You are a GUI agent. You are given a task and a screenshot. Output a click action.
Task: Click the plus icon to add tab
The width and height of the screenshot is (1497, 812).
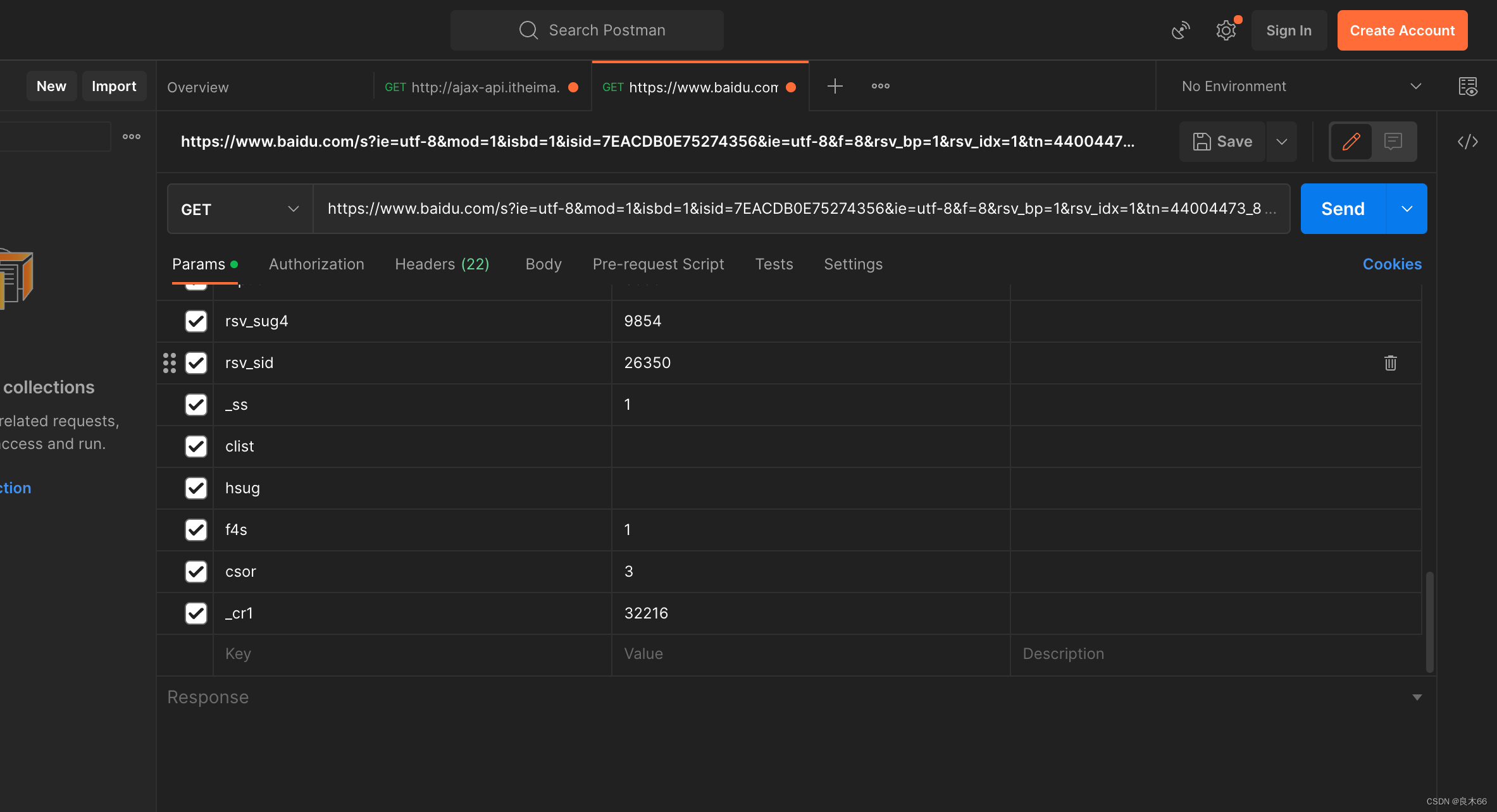click(x=835, y=86)
